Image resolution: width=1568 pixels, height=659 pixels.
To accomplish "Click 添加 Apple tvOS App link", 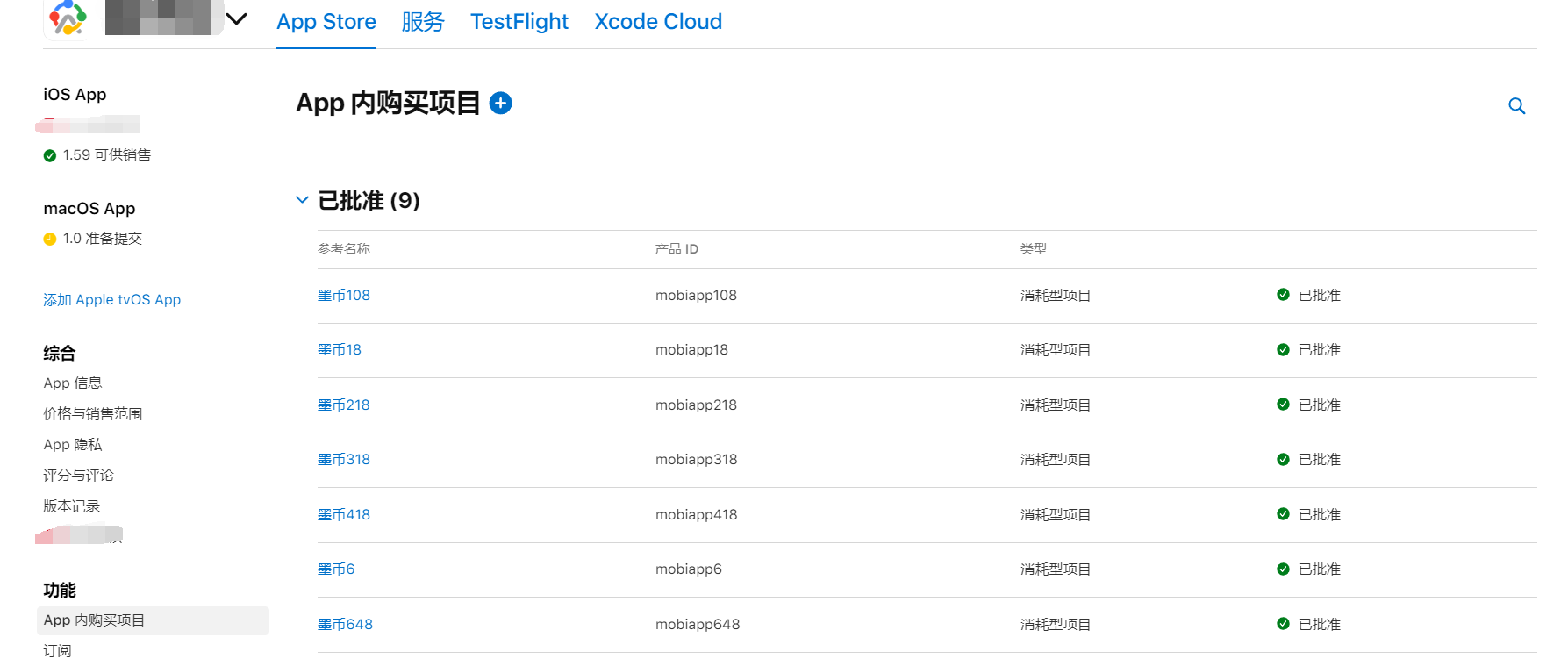I will click(112, 300).
